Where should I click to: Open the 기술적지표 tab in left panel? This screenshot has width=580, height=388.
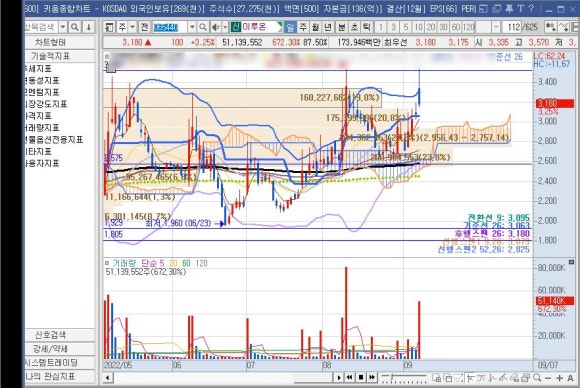coord(50,56)
